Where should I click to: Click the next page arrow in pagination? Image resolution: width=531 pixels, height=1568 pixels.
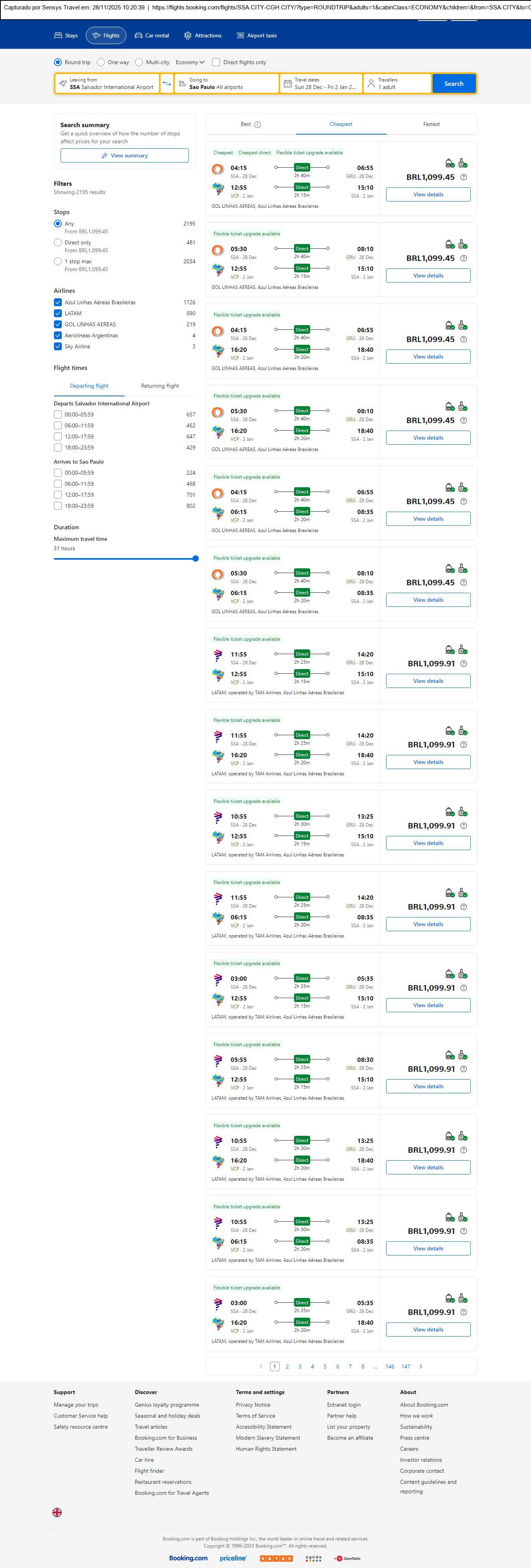tap(421, 1366)
